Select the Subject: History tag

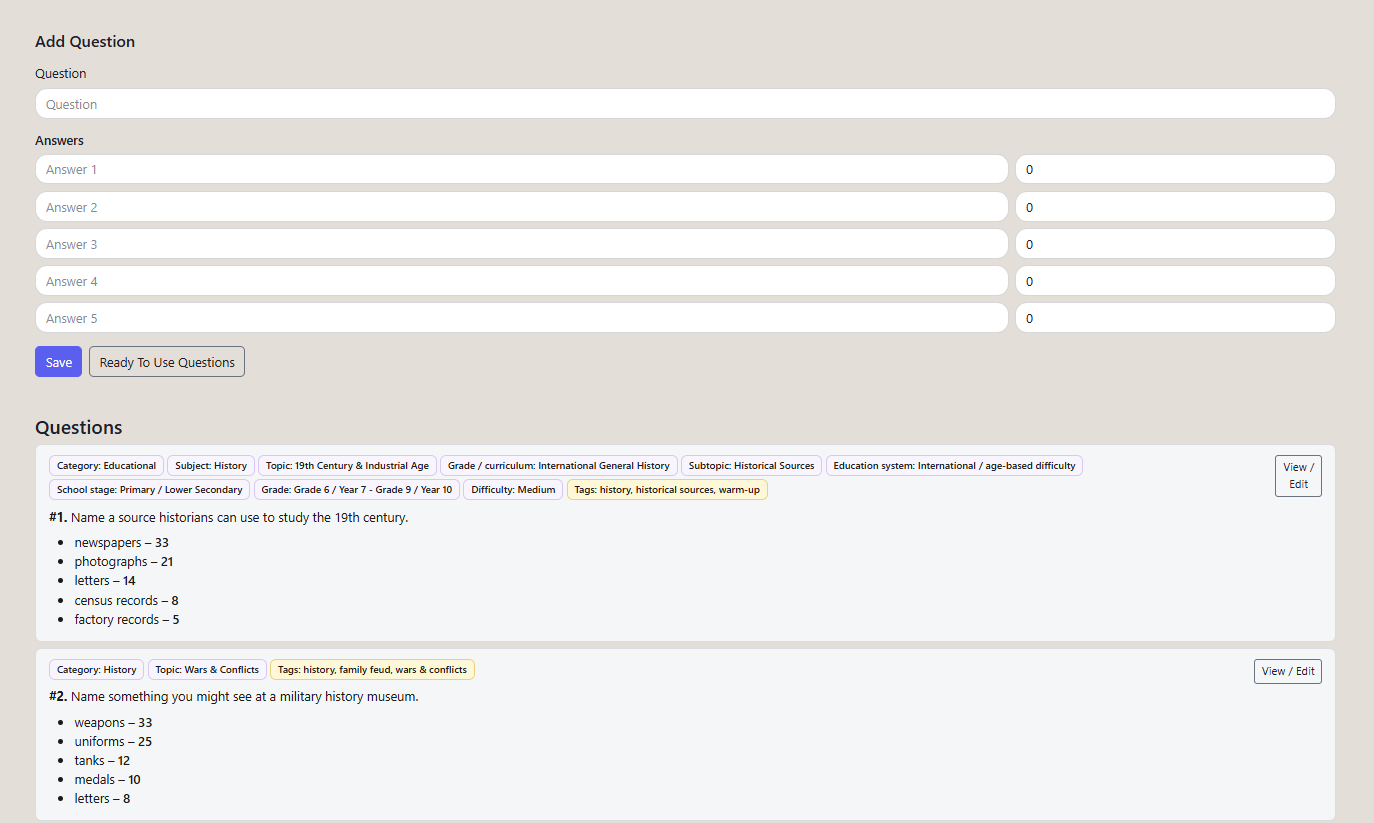pyautogui.click(x=211, y=466)
